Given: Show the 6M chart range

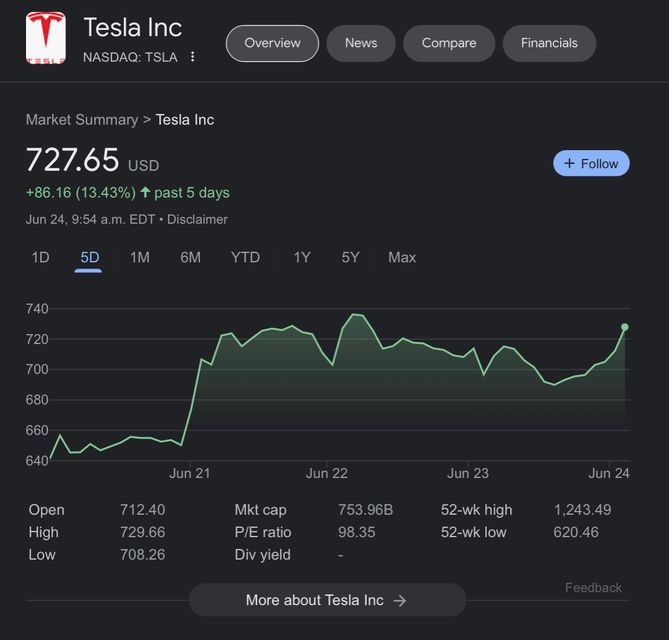Looking at the screenshot, I should 190,258.
